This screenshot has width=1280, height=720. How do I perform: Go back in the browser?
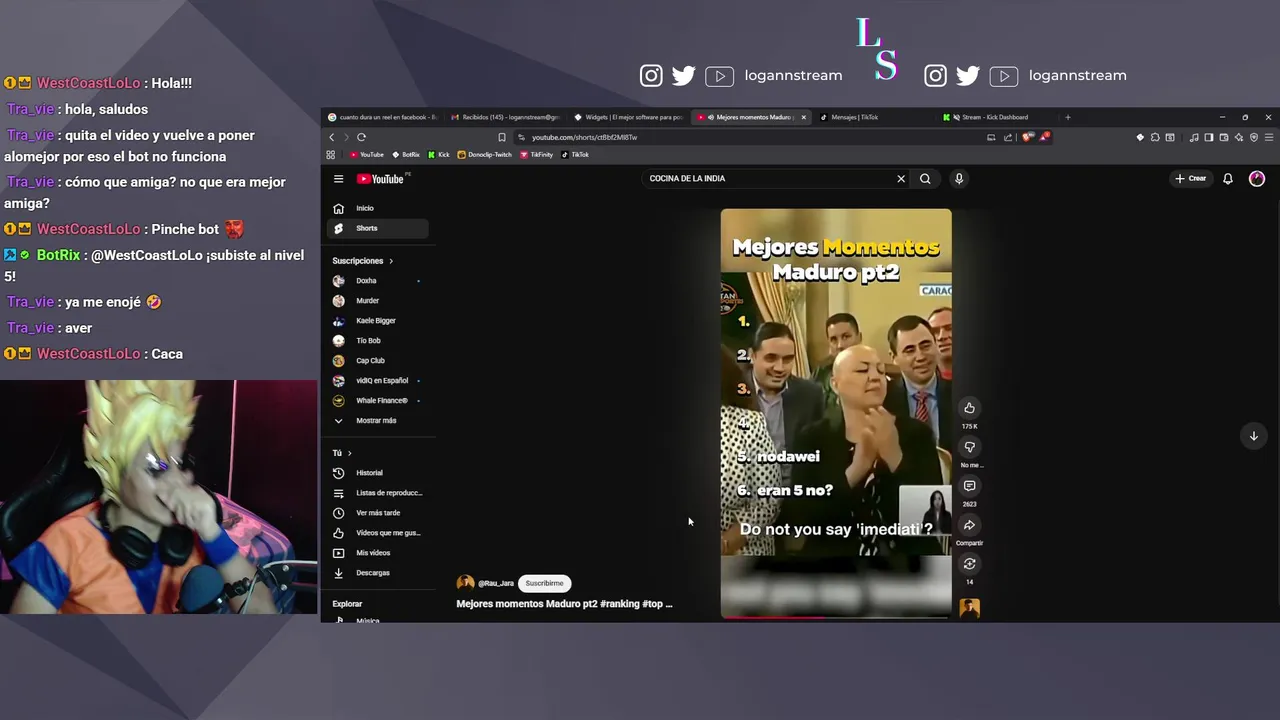click(x=332, y=137)
